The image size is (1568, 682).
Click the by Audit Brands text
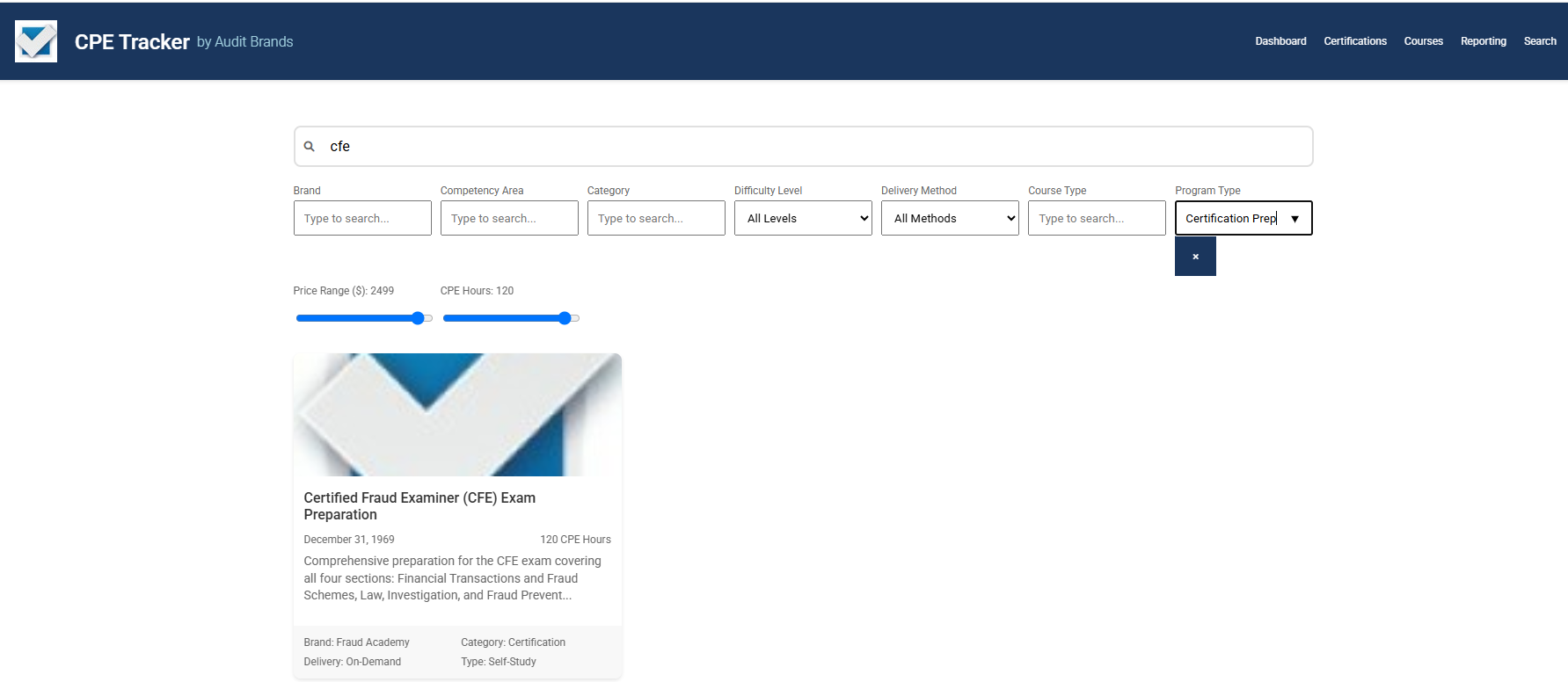point(244,42)
